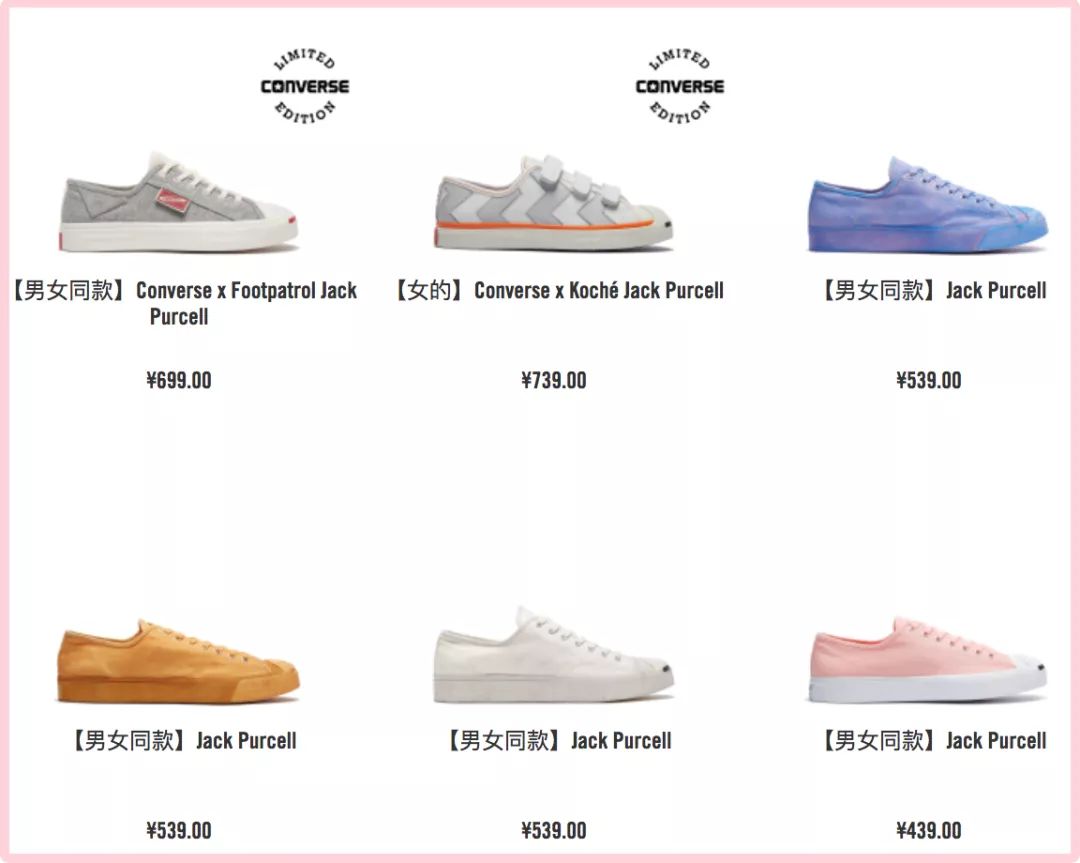1080x863 pixels.
Task: Click ¥539.00 price under blue sneaker
Action: pos(928,380)
